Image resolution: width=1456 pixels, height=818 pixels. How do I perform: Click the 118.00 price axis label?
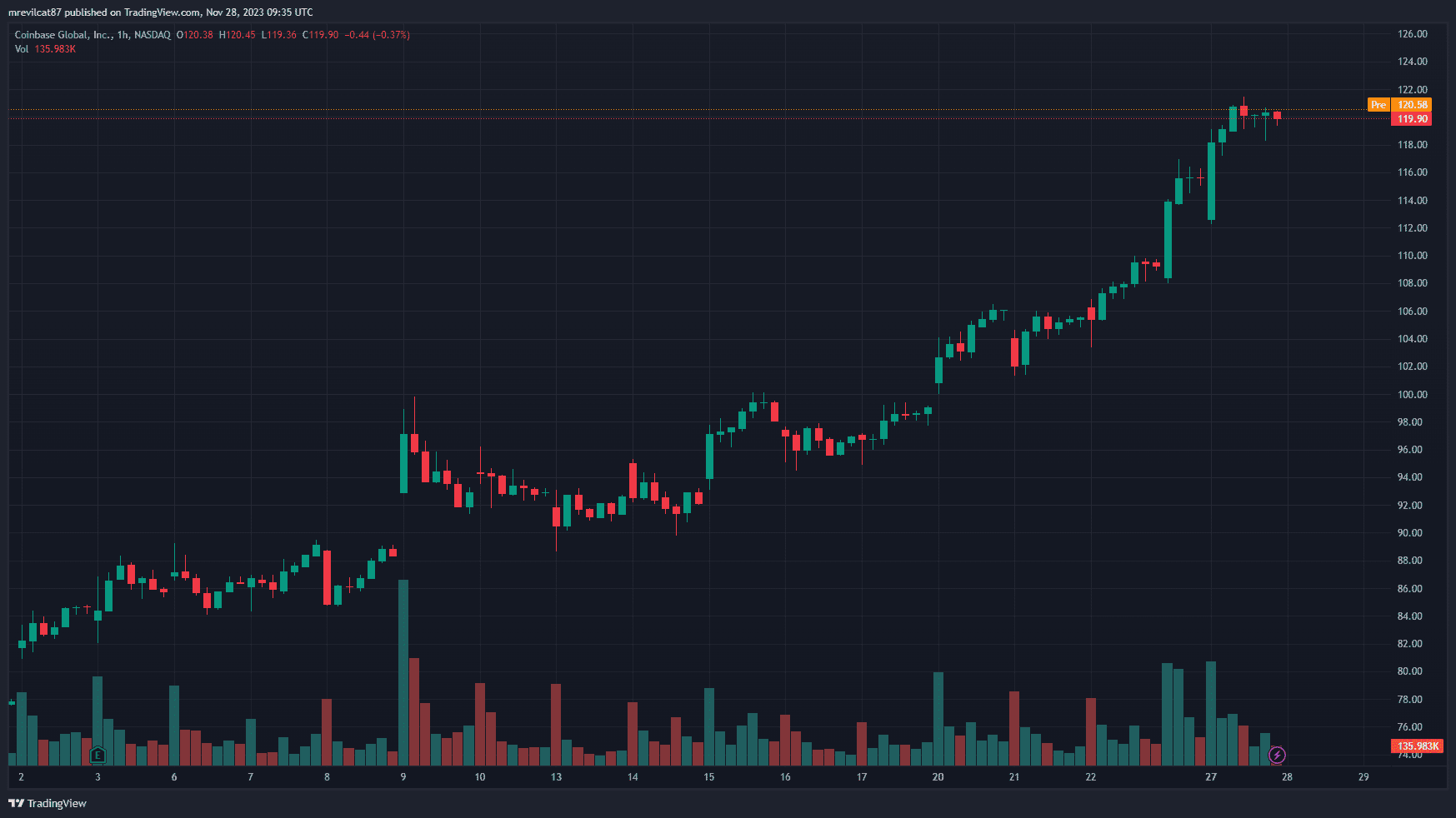click(1412, 145)
